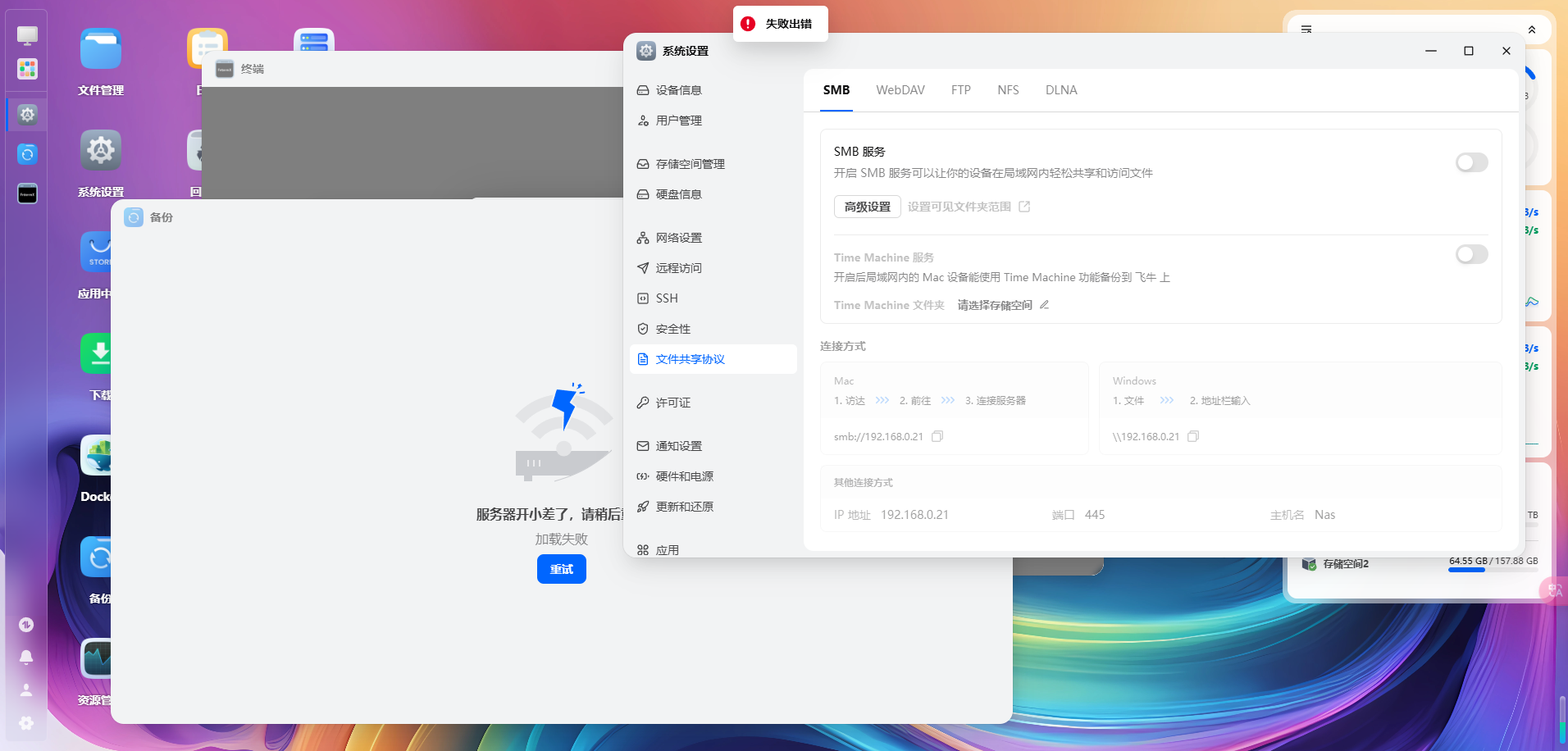
Task: Open the 备份 desktop icon above its label
Action: click(x=96, y=557)
